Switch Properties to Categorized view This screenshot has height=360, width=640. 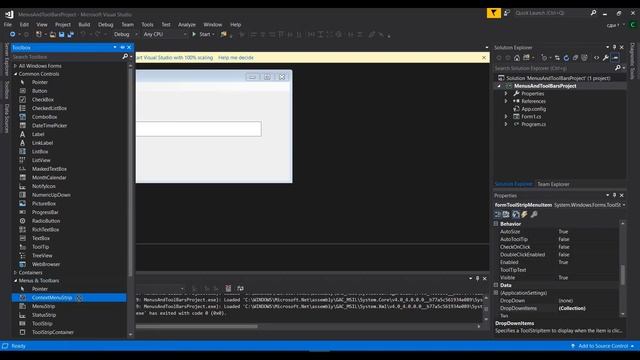pos(498,214)
